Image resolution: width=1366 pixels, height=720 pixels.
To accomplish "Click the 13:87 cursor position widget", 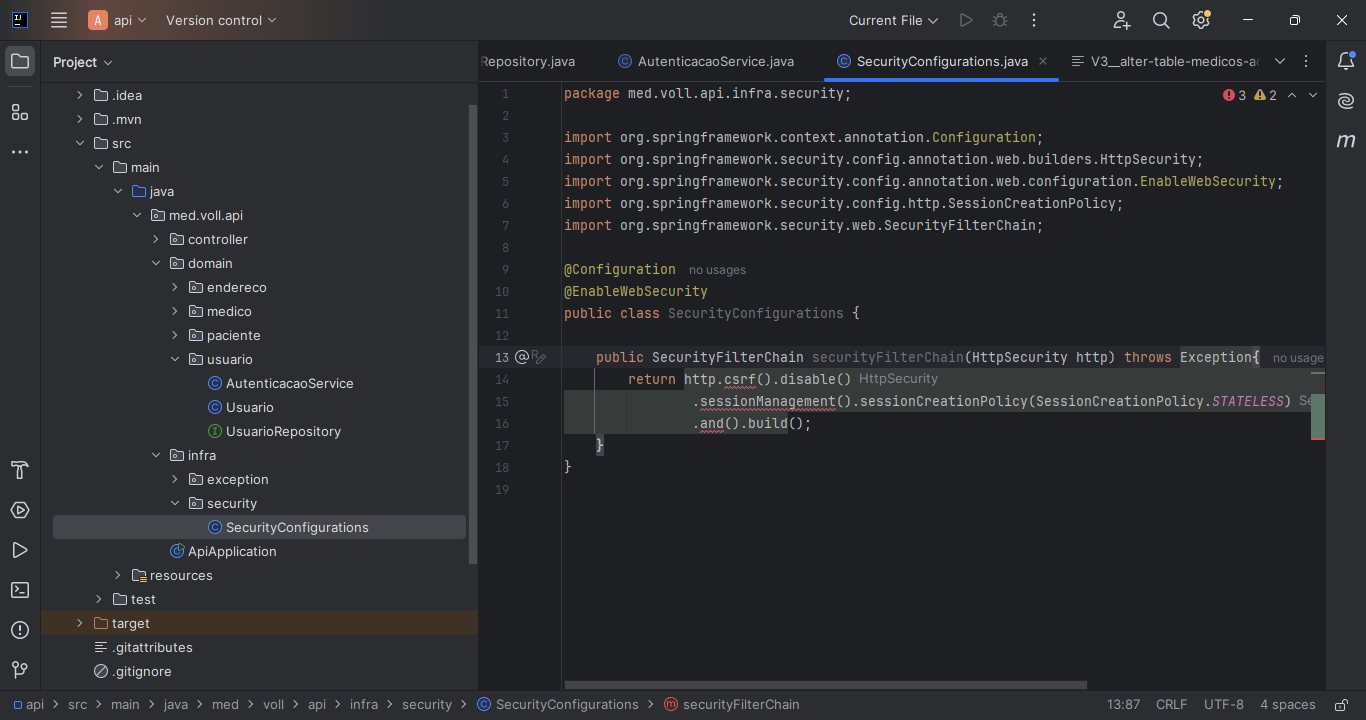I will point(1124,704).
